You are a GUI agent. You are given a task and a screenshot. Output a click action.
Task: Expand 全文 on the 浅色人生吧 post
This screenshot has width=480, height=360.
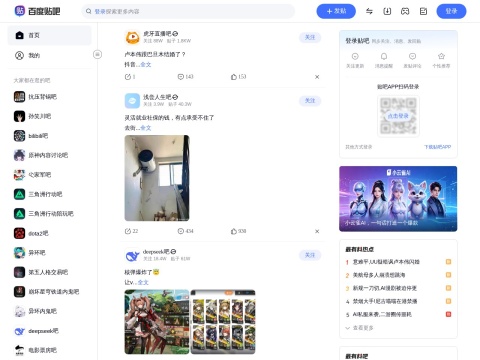[x=146, y=128]
